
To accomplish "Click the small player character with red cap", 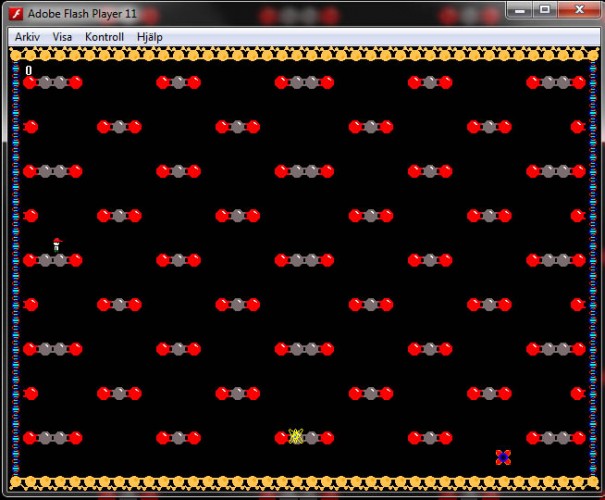I will point(57,245).
